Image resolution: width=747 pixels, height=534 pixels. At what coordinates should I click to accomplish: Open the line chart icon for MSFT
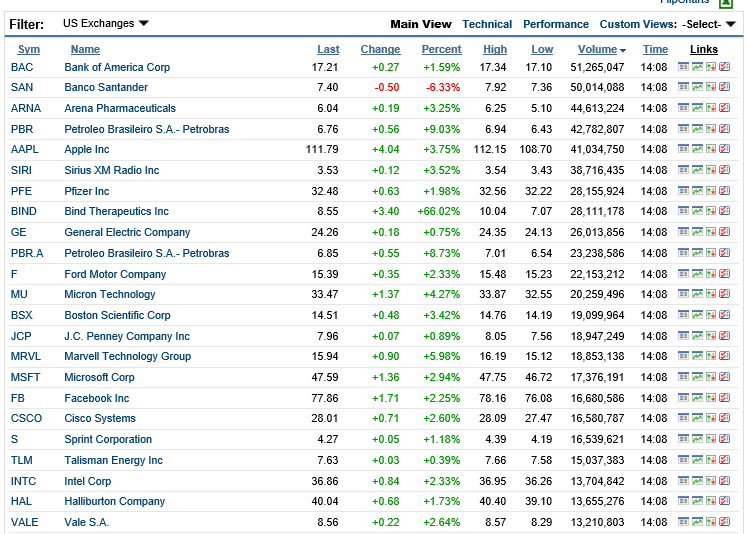pyautogui.click(x=697, y=376)
